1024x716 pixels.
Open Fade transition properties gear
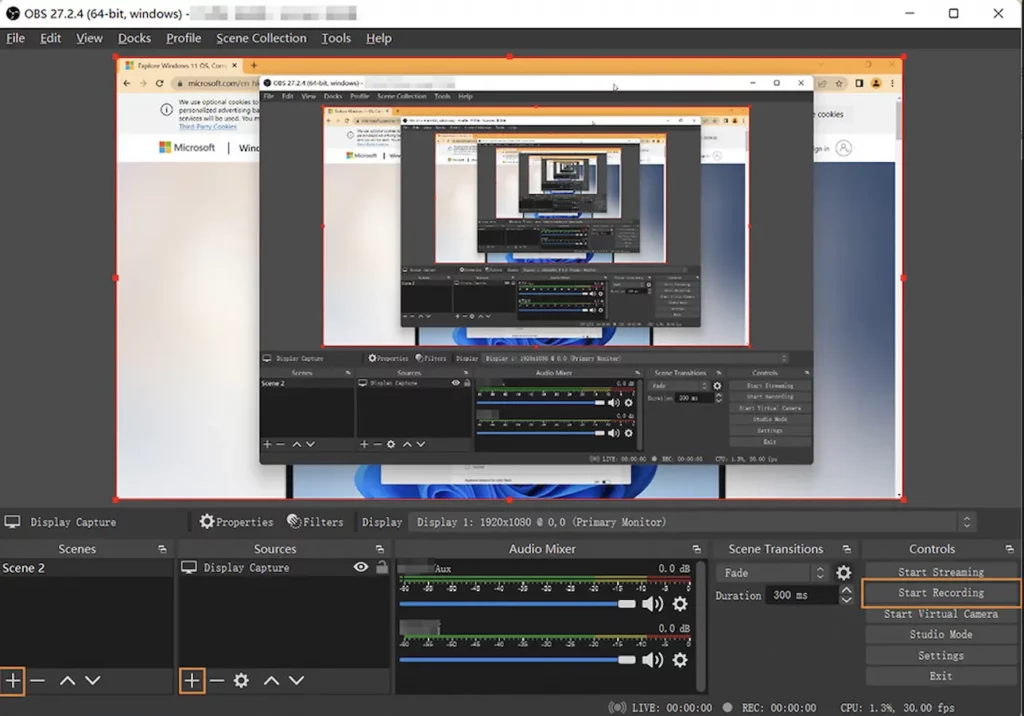click(x=844, y=573)
